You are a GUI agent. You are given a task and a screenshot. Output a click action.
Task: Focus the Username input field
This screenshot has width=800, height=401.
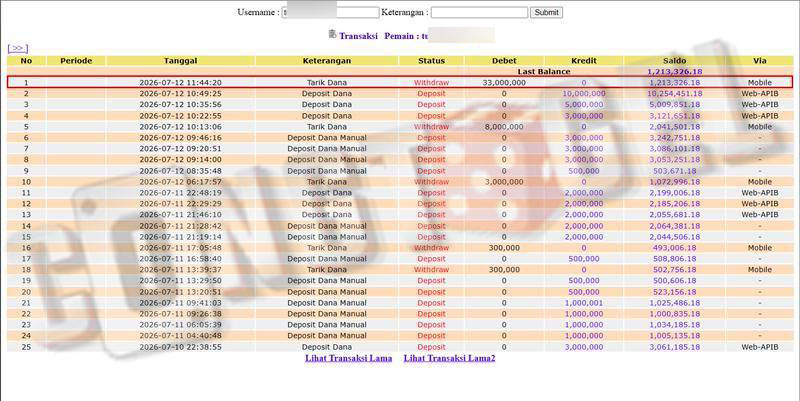point(331,12)
